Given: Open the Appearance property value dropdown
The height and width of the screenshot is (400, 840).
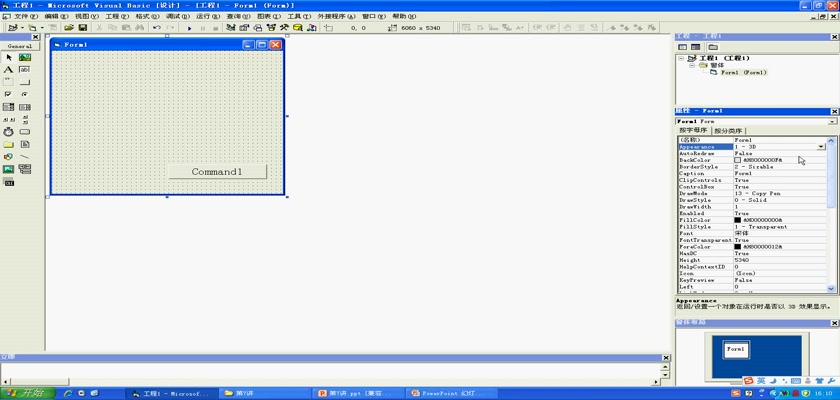Looking at the screenshot, I should [x=821, y=146].
